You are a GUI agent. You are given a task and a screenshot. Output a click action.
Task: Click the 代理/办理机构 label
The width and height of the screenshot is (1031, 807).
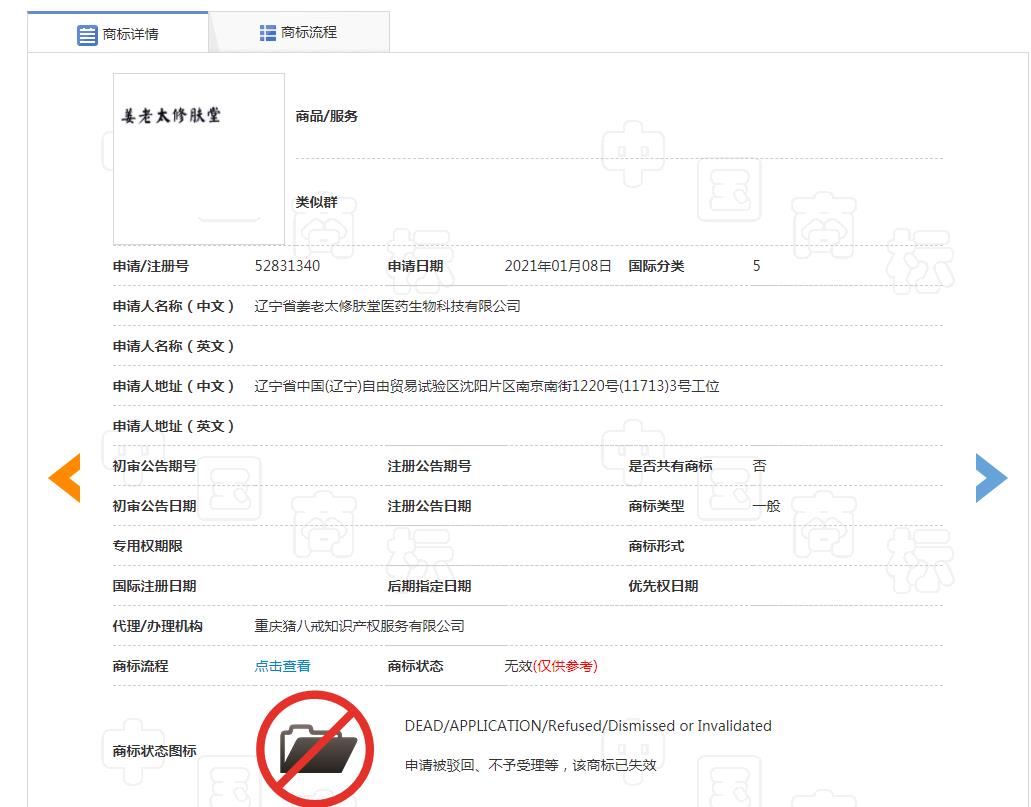[157, 626]
